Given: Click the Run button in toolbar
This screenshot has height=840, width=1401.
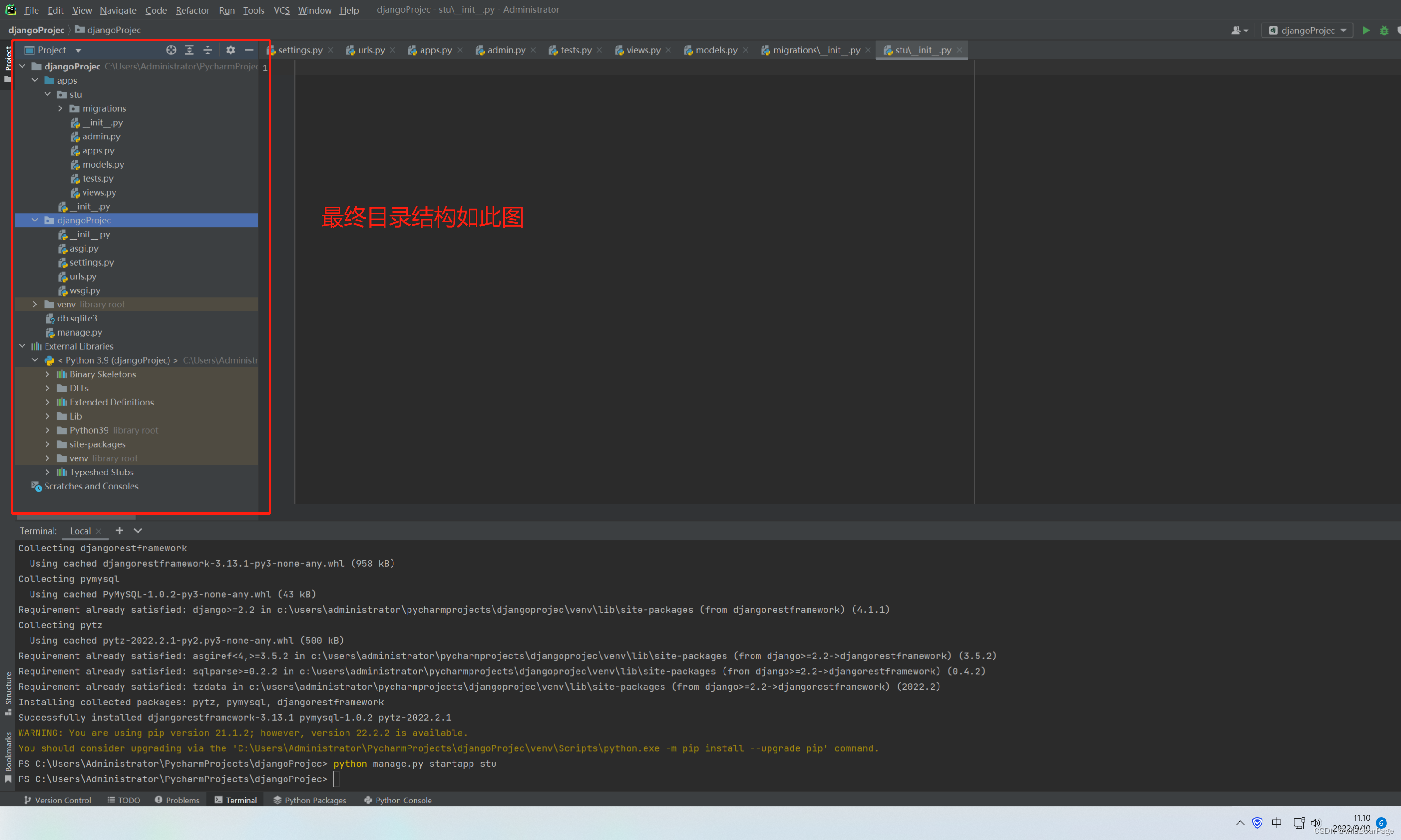Looking at the screenshot, I should (x=1365, y=29).
